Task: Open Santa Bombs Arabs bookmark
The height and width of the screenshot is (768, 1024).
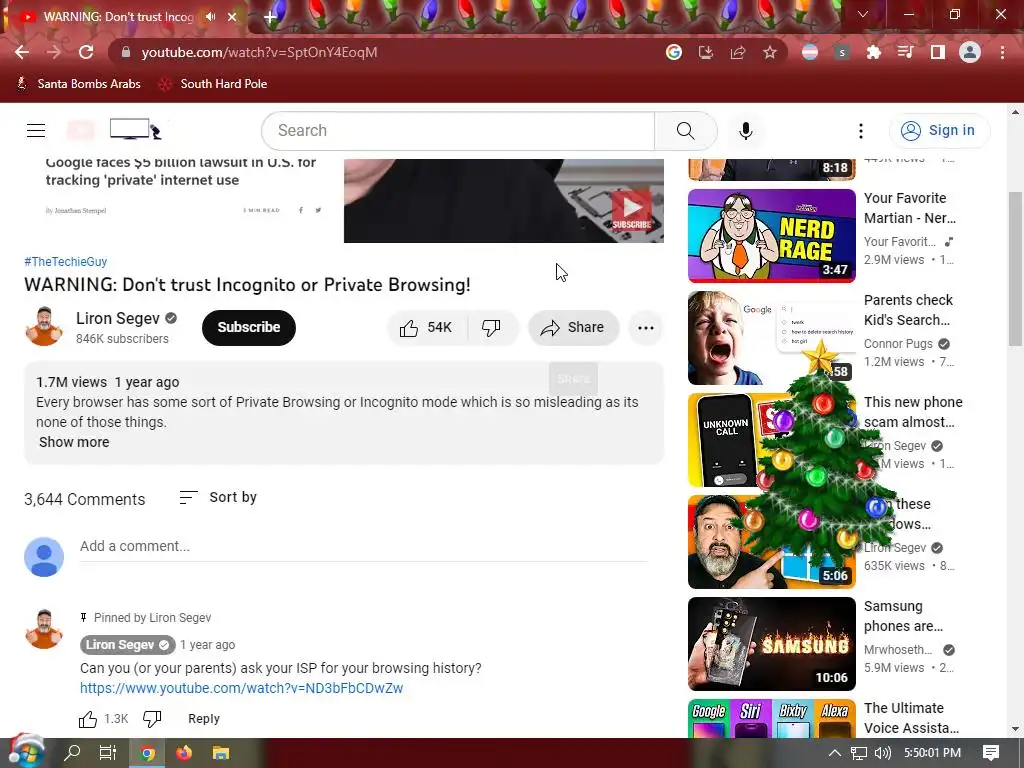Action: coord(78,84)
